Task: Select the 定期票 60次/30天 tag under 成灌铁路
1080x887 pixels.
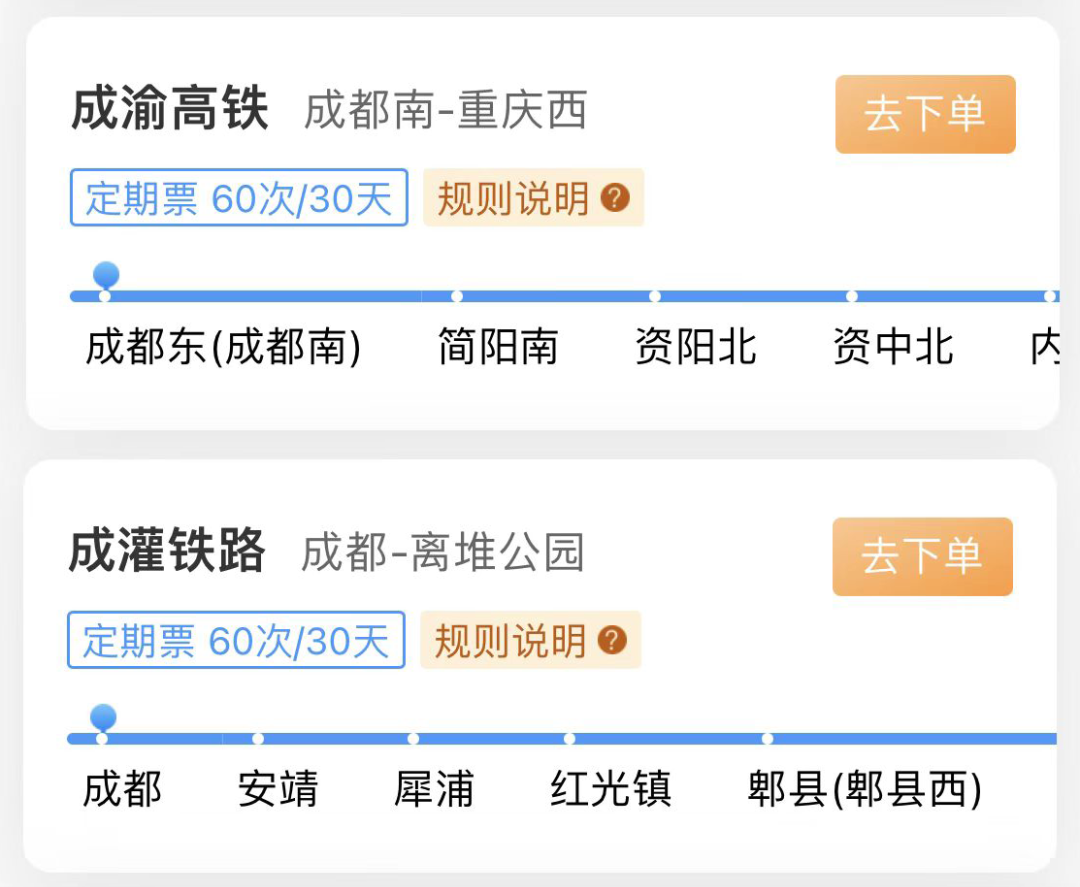Action: pyautogui.click(x=236, y=640)
